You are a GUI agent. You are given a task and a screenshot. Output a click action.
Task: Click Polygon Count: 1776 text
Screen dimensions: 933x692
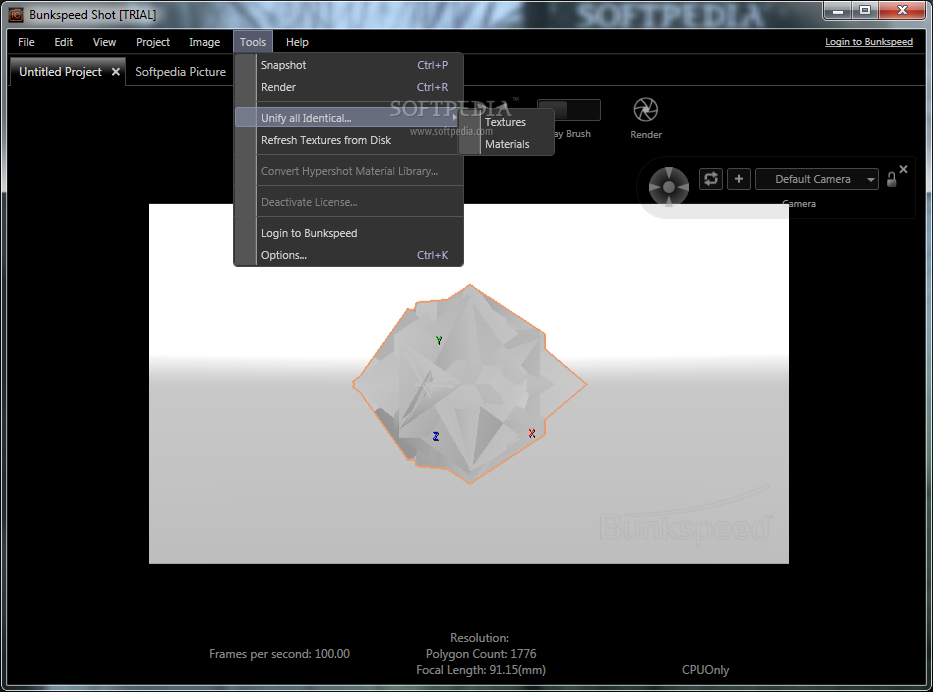click(481, 654)
